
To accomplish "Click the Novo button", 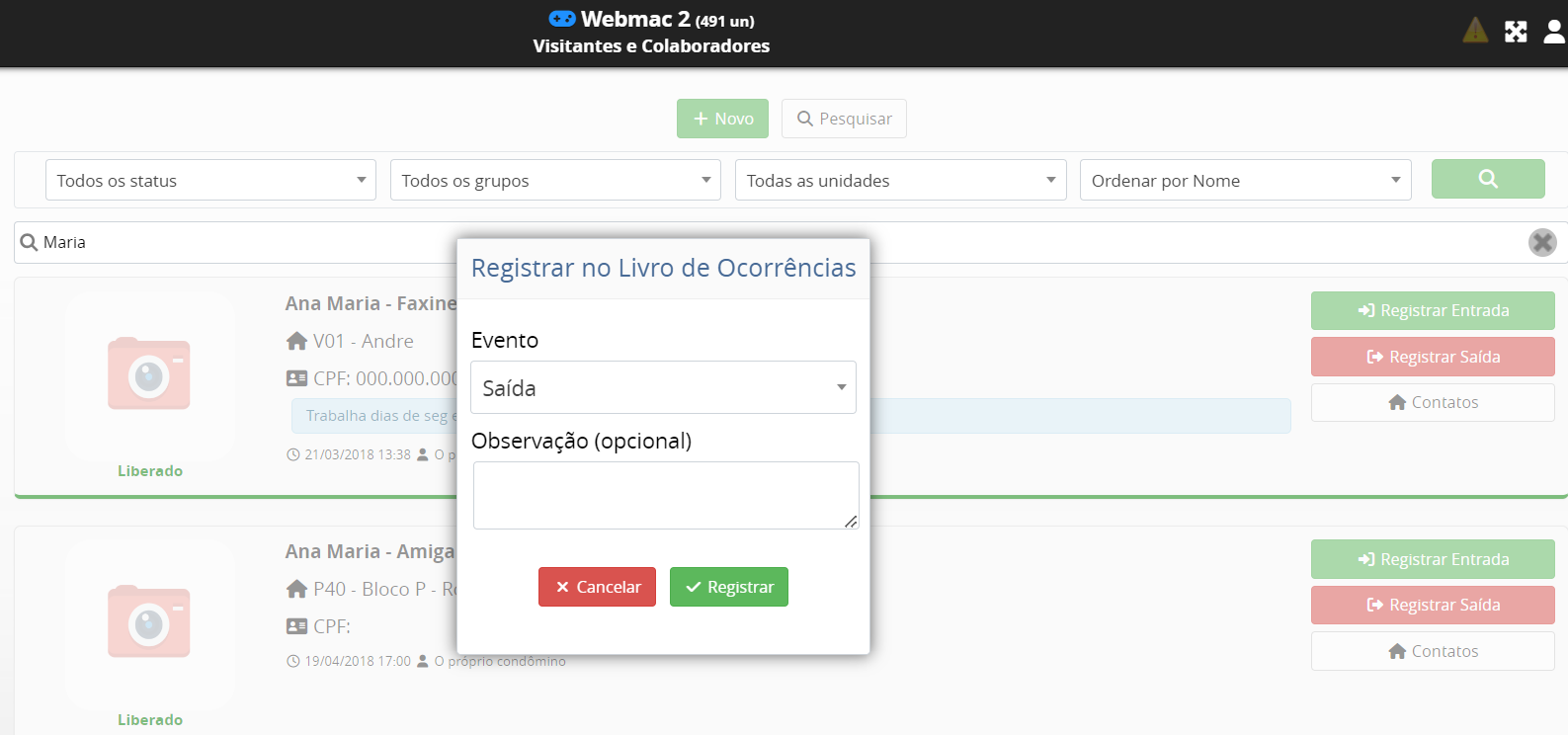I will click(722, 119).
